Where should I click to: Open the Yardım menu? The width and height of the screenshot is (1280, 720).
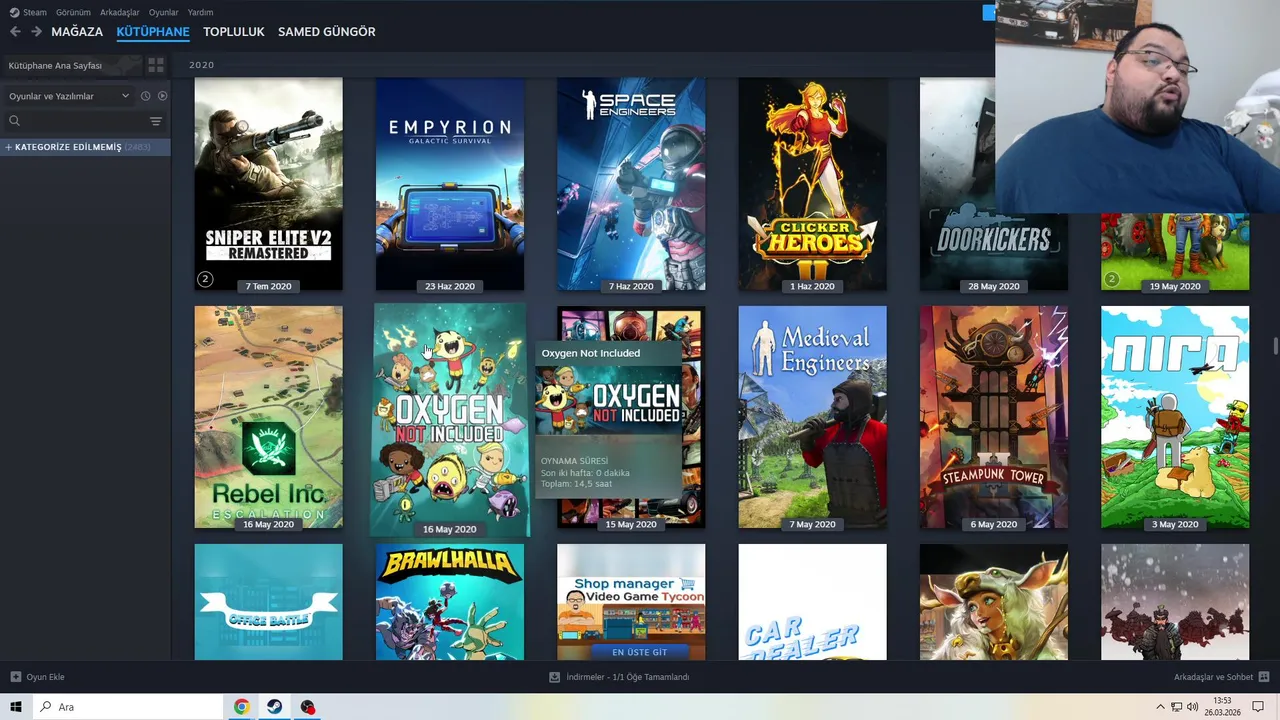click(201, 12)
